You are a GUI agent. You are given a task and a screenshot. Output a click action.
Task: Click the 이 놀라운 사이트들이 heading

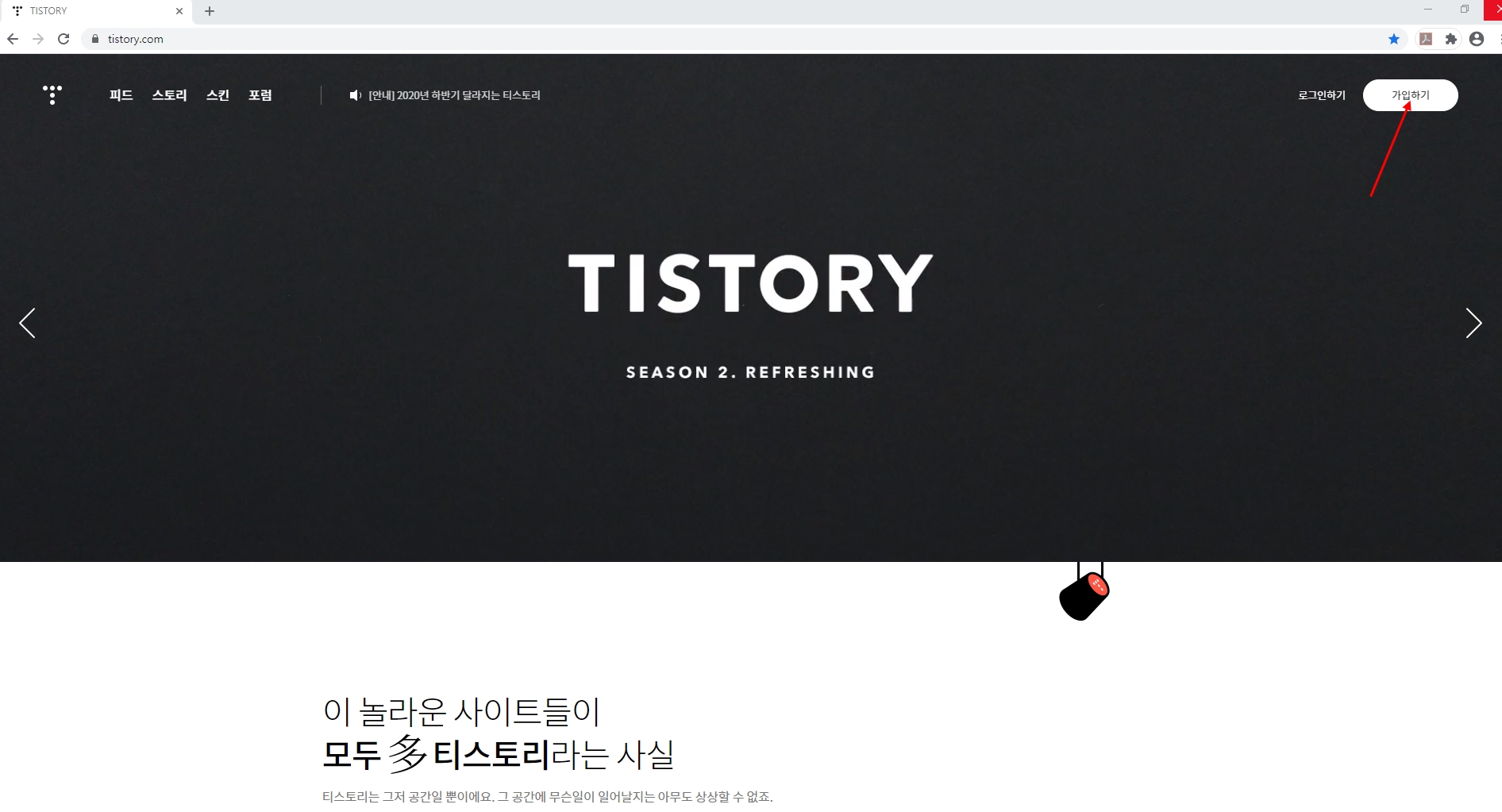[x=461, y=711]
